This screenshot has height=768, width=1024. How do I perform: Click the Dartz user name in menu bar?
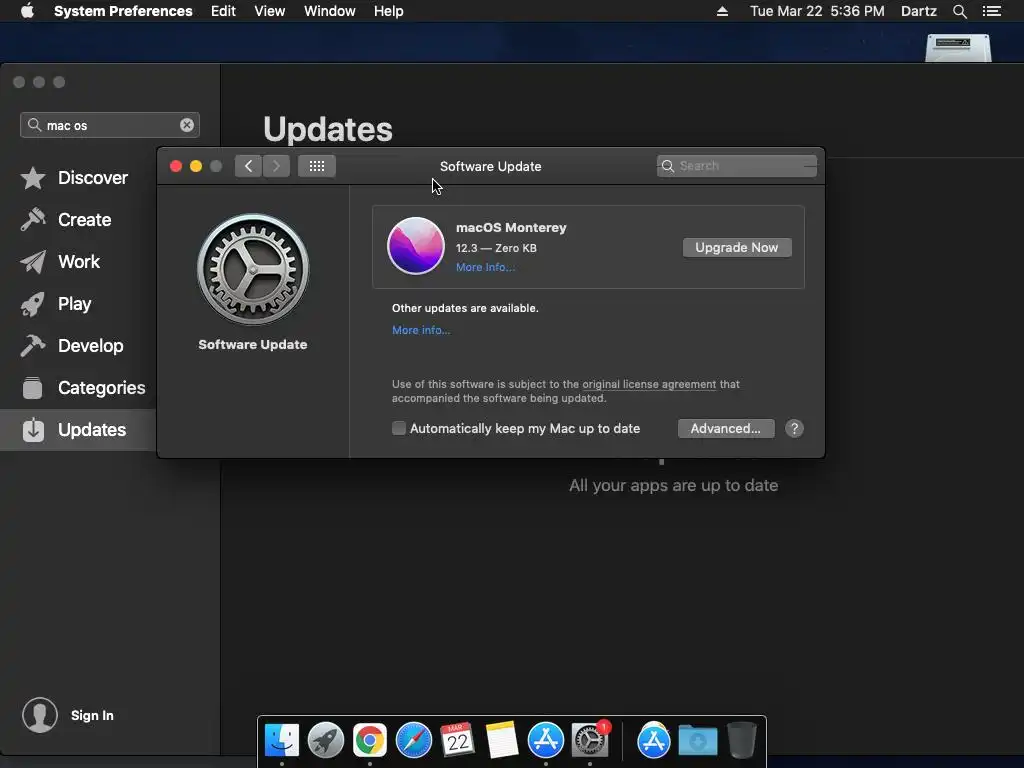click(x=918, y=11)
